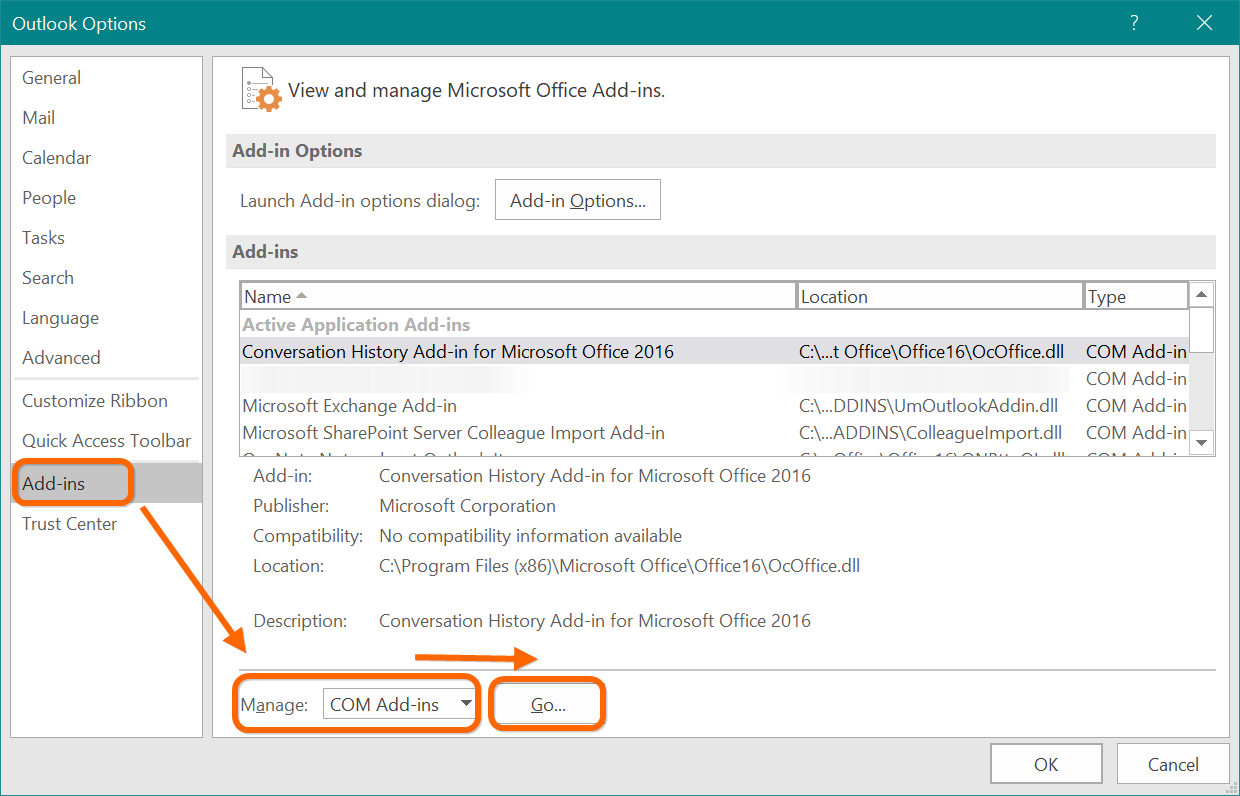Switch to the Mail settings page
1240x796 pixels.
[38, 117]
